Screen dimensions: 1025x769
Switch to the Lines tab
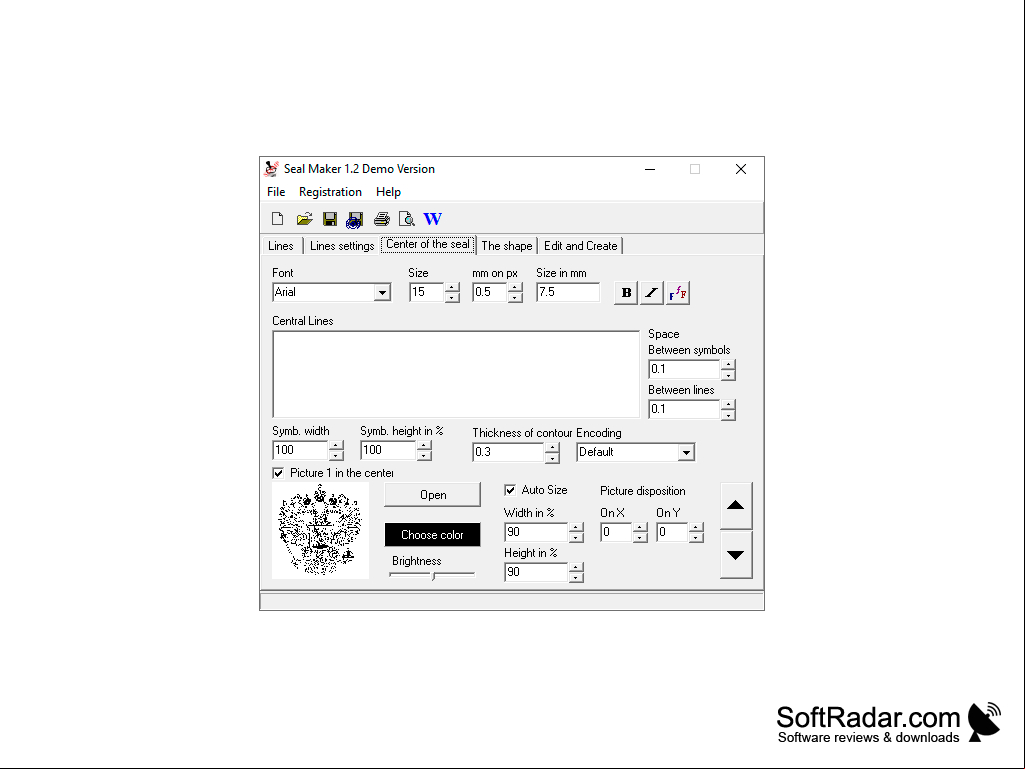(281, 246)
